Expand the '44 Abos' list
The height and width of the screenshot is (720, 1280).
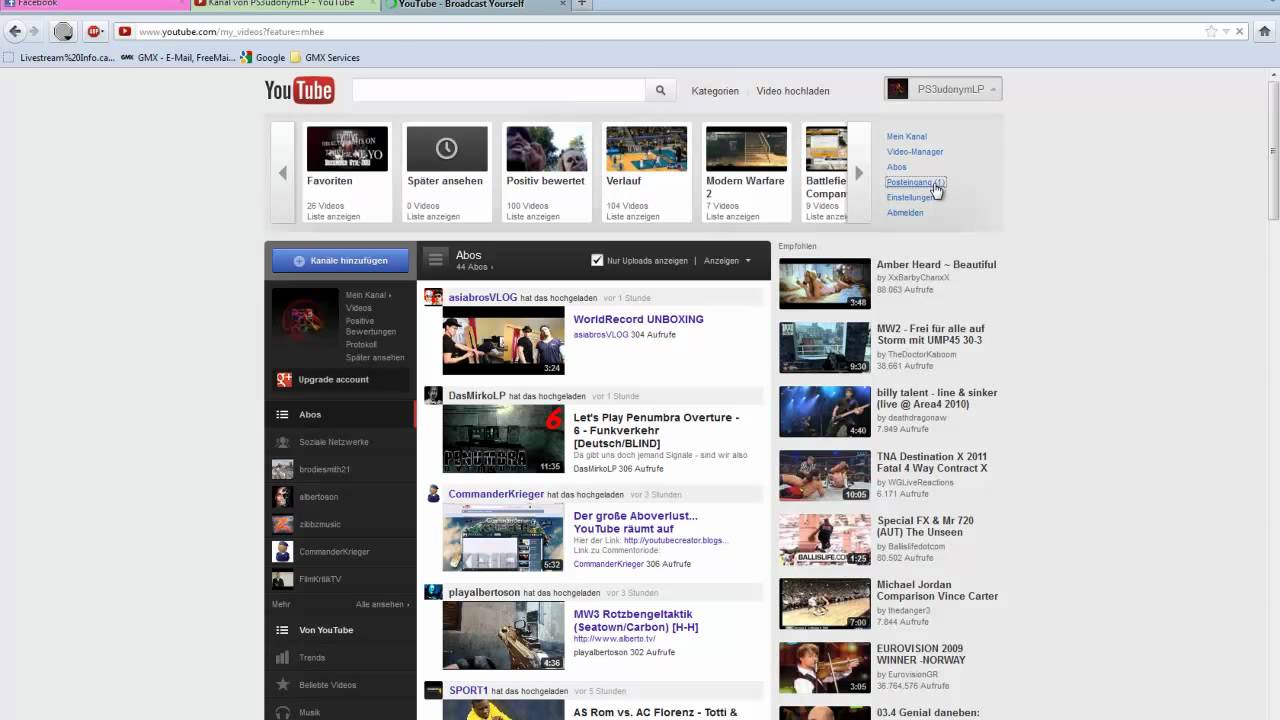pos(475,267)
